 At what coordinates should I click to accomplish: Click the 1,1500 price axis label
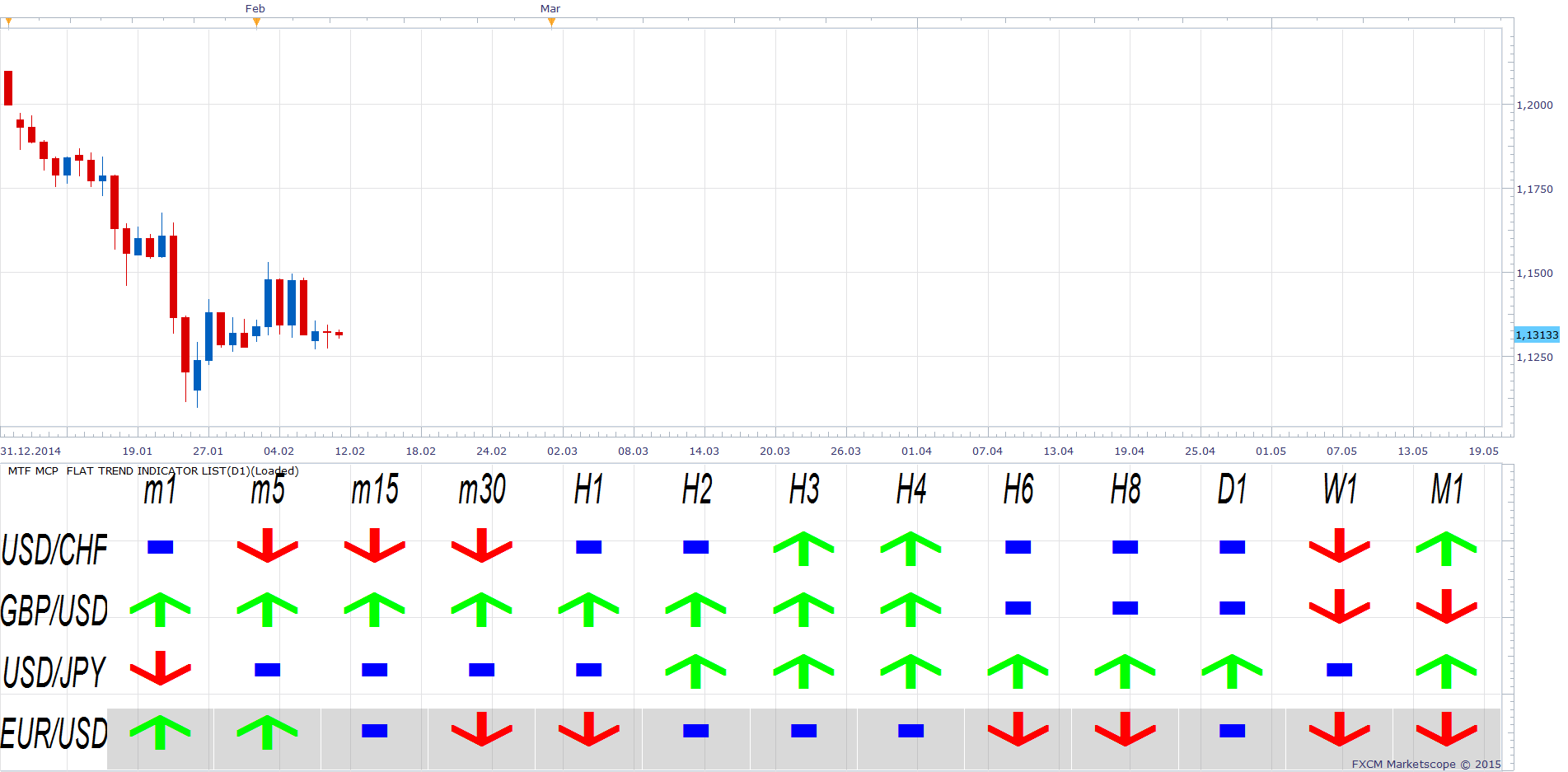point(1535,273)
